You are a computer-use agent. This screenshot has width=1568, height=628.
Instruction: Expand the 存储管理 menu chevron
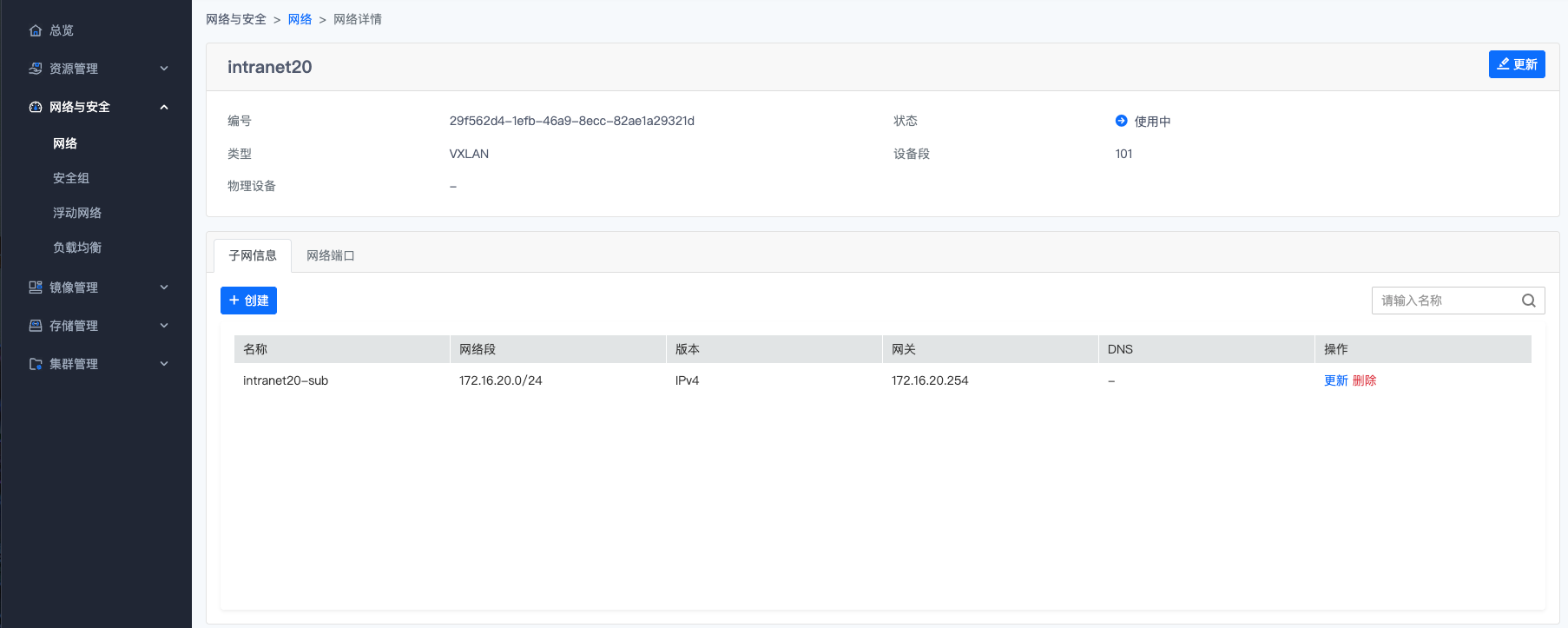(164, 326)
